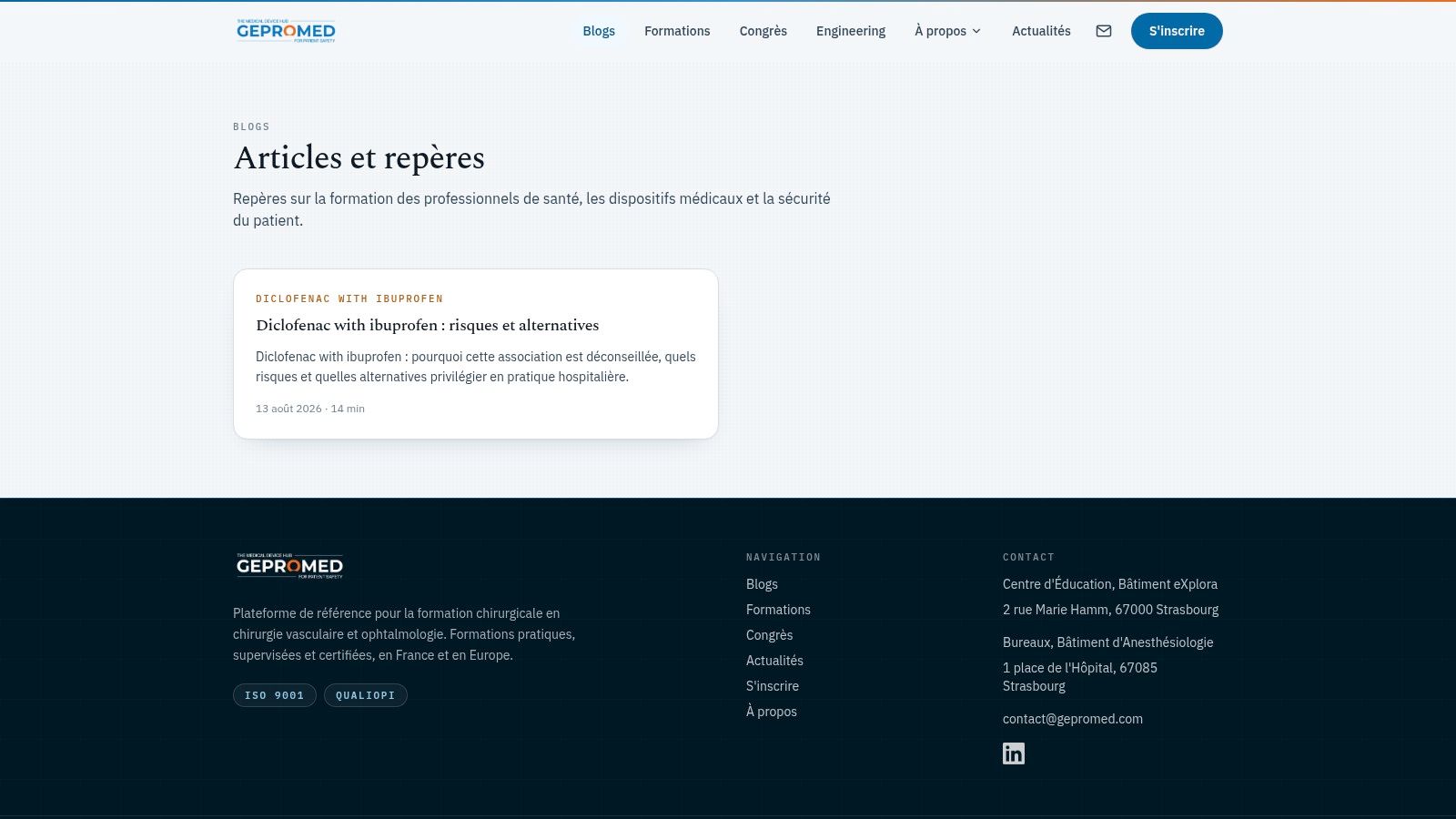Click the 'Repères sur la formation' intro paragraph
This screenshot has height=819, width=1456.
point(531,209)
